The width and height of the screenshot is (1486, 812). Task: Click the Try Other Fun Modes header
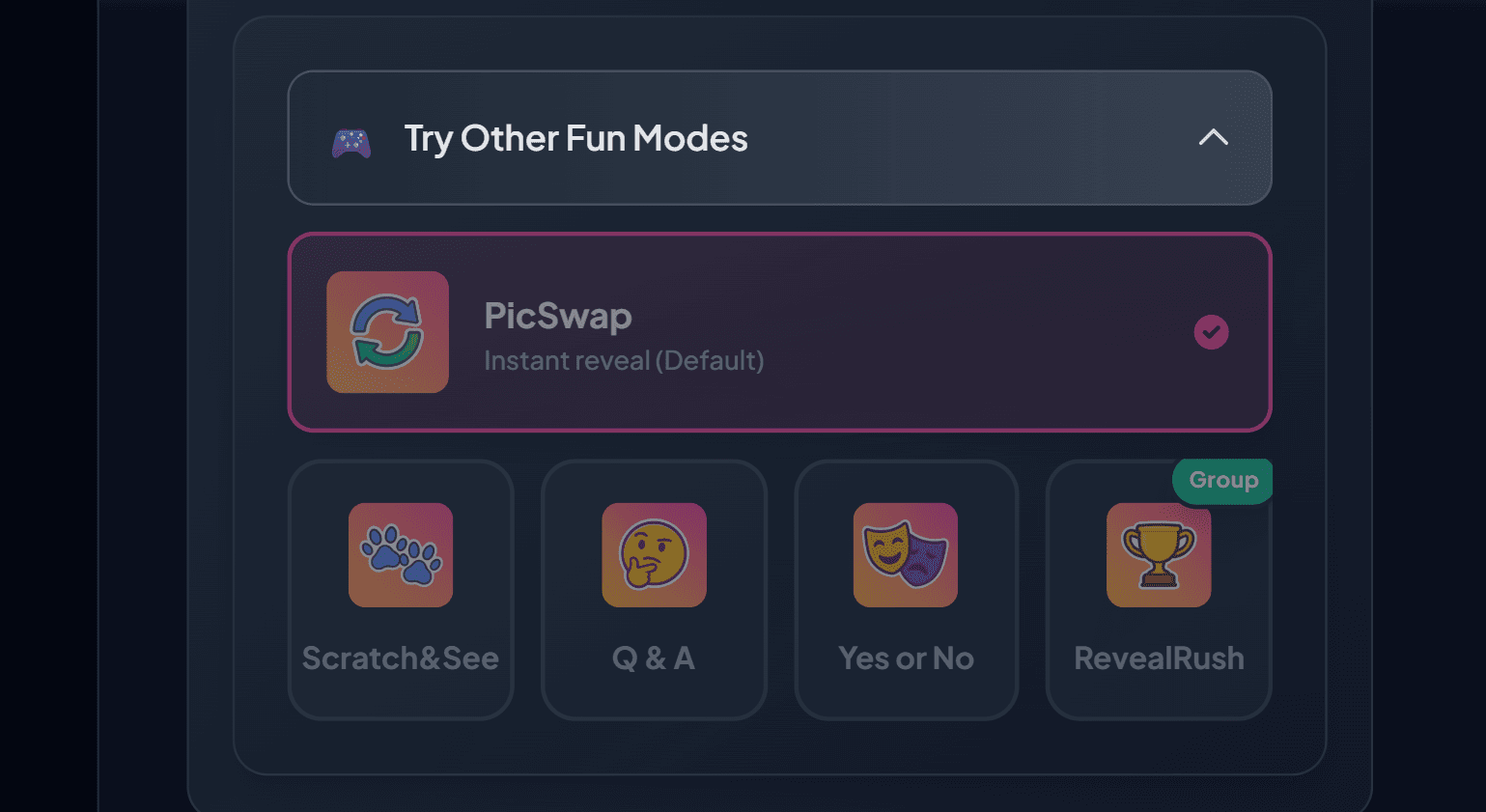(575, 138)
